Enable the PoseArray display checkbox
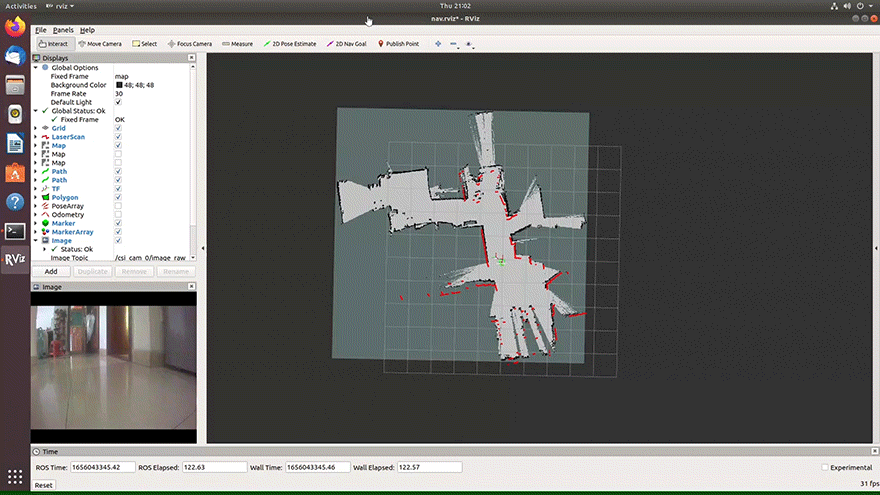 click(119, 206)
